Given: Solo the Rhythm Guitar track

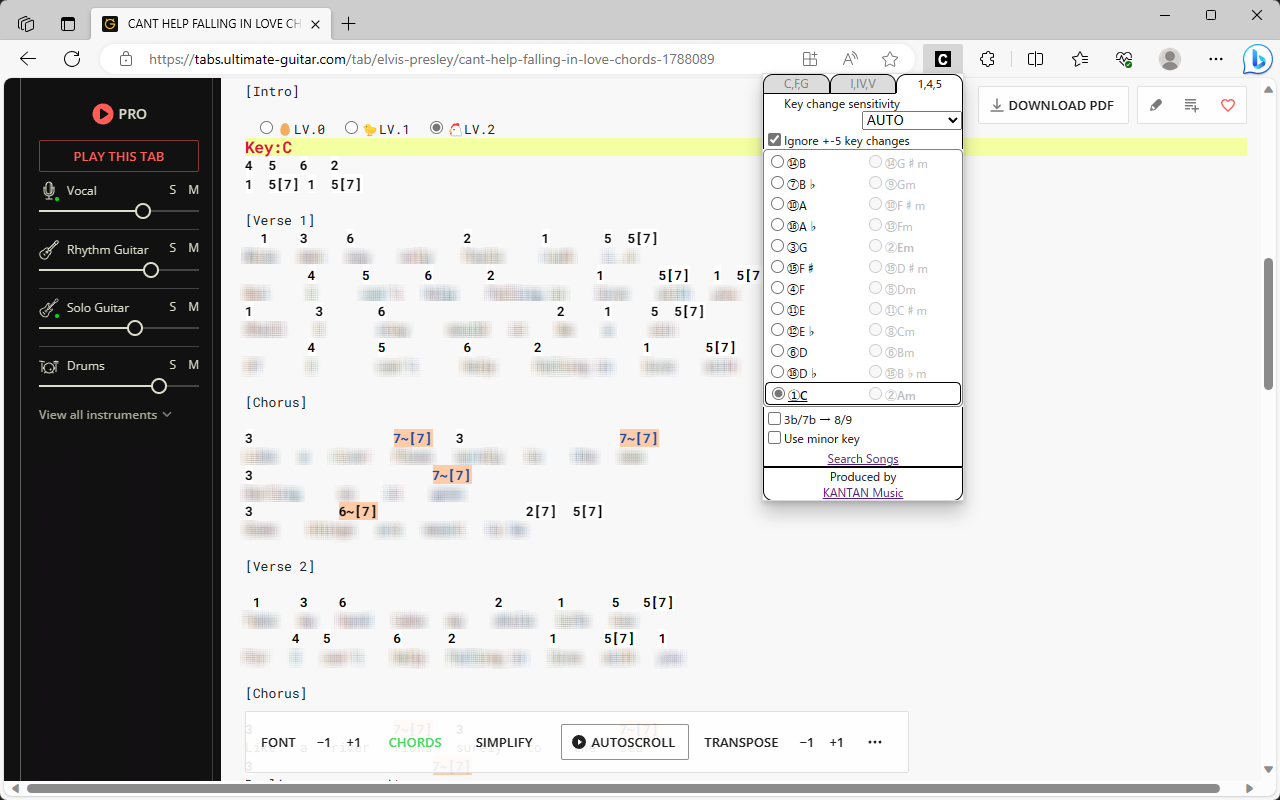Looking at the screenshot, I should pyautogui.click(x=172, y=248).
